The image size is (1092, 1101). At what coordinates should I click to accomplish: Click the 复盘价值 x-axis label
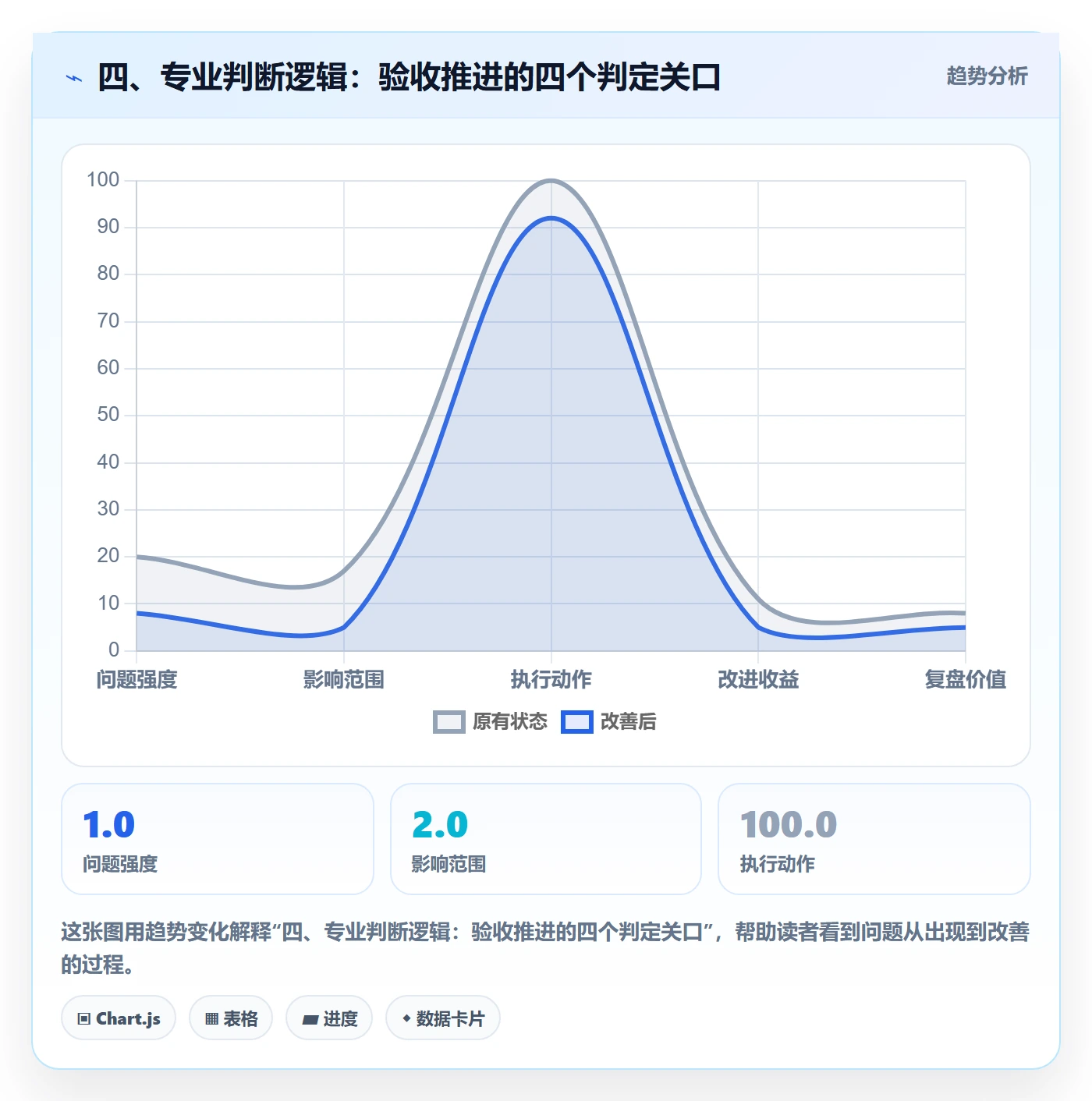(x=966, y=680)
